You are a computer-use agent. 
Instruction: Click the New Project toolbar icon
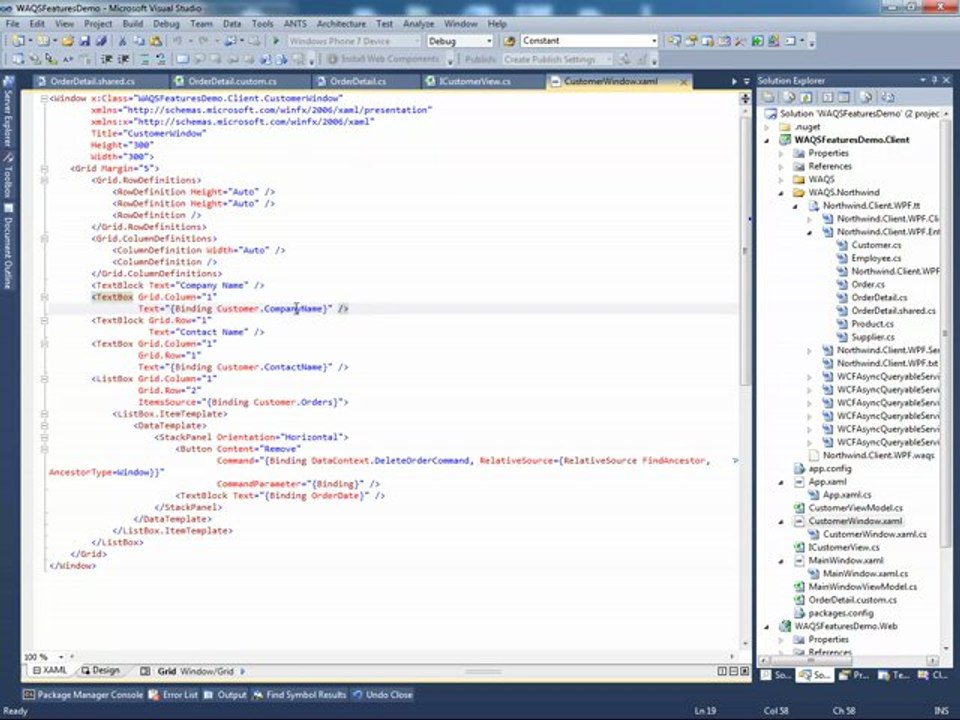pyautogui.click(x=18, y=41)
